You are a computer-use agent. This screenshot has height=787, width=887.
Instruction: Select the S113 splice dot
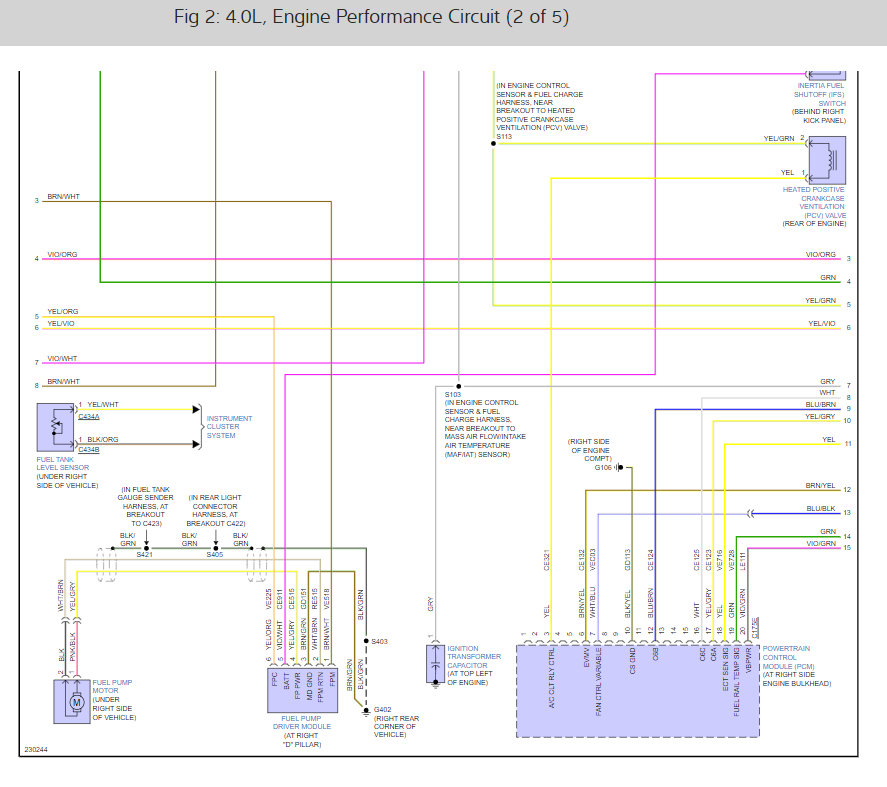point(493,143)
